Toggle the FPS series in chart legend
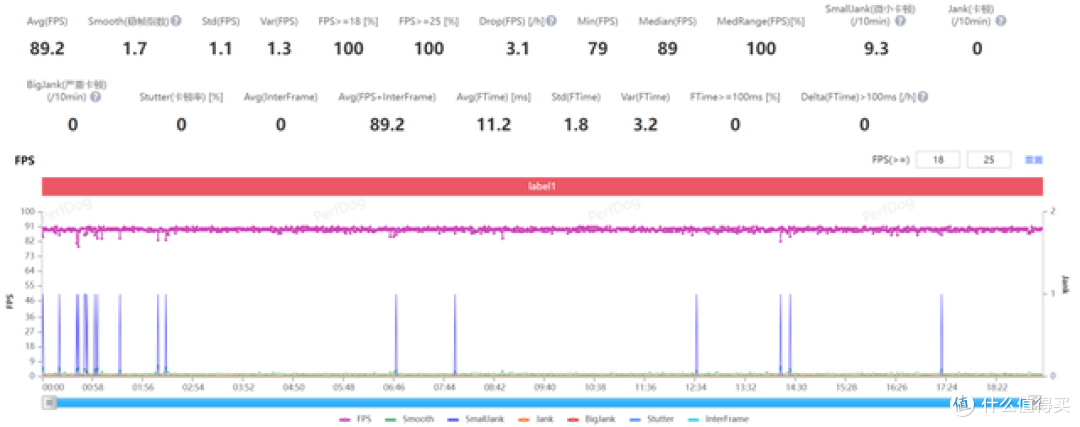 [354, 419]
